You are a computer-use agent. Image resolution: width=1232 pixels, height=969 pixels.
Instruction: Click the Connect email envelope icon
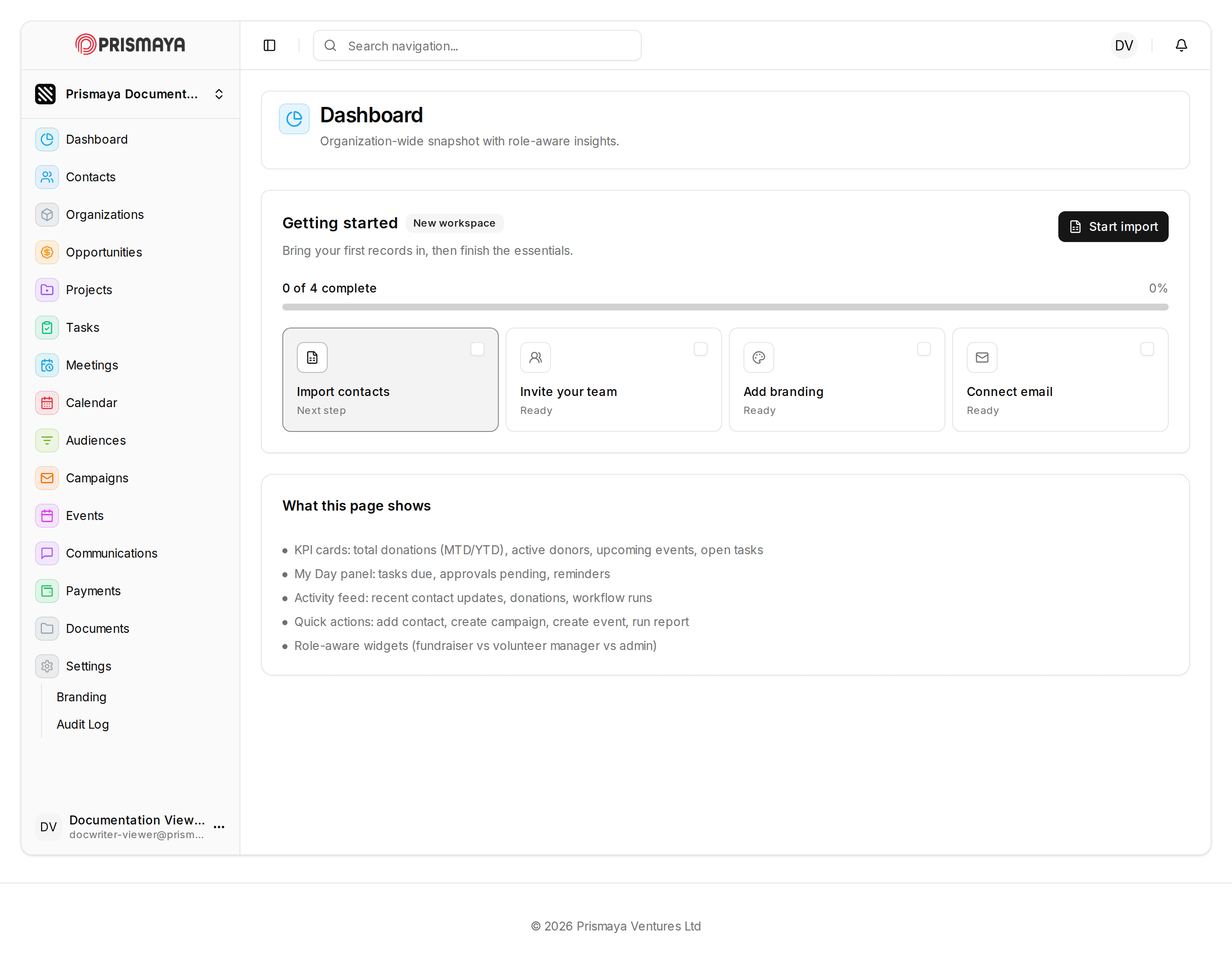[982, 357]
